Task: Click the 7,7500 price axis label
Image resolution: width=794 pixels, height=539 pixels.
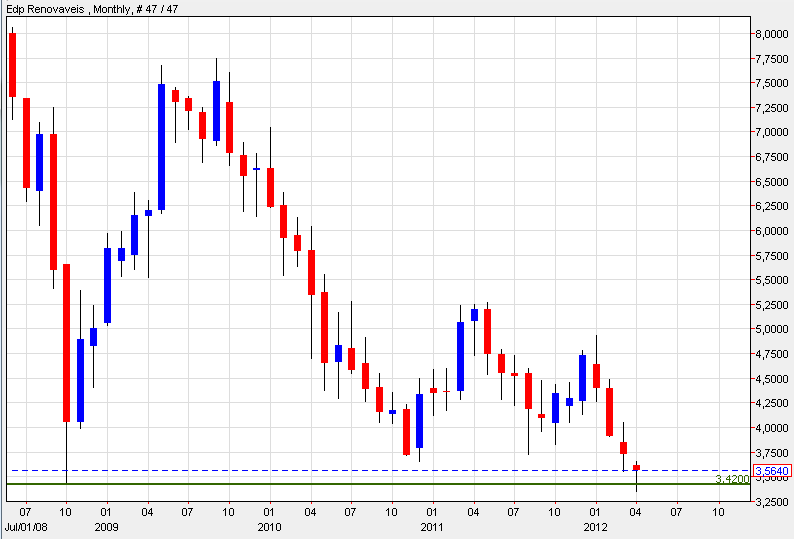Action: (772, 59)
